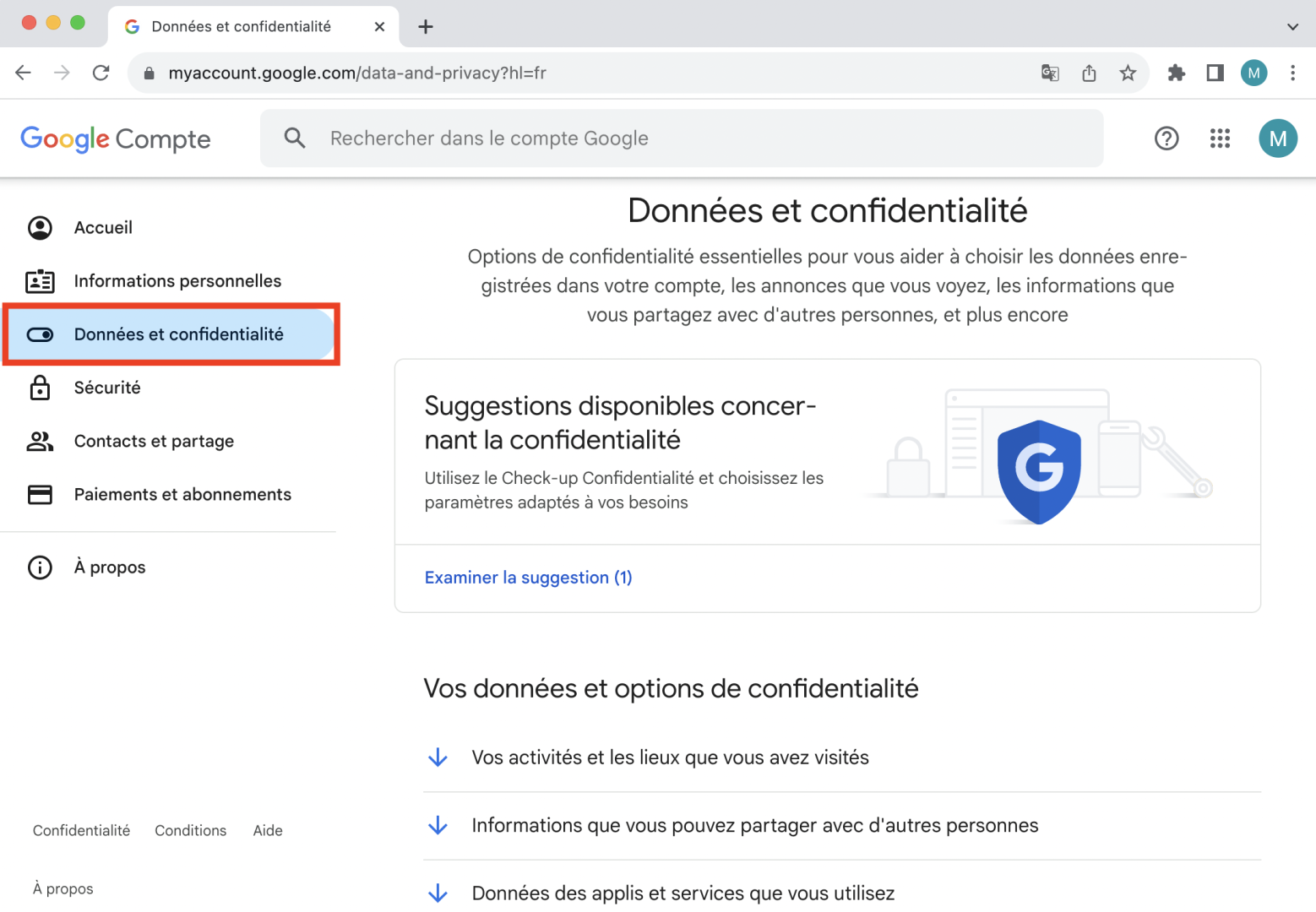Click the À propos info icon
This screenshot has width=1316, height=912.
(40, 567)
